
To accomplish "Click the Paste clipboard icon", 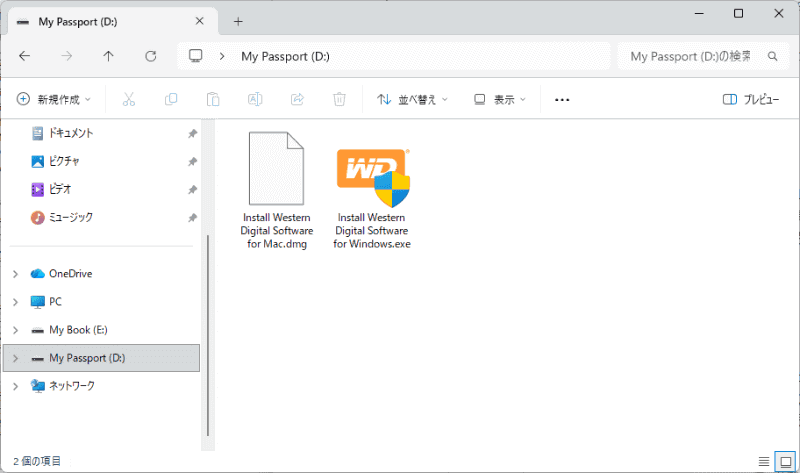I will (x=213, y=99).
